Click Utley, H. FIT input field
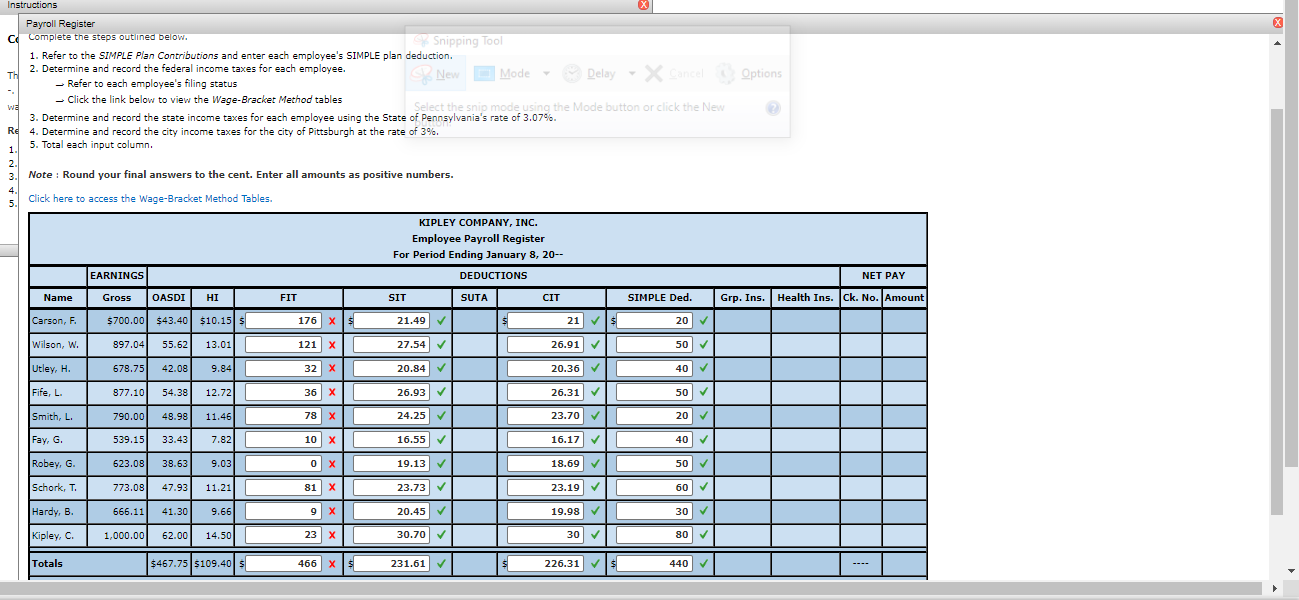The image size is (1299, 600). pyautogui.click(x=284, y=368)
